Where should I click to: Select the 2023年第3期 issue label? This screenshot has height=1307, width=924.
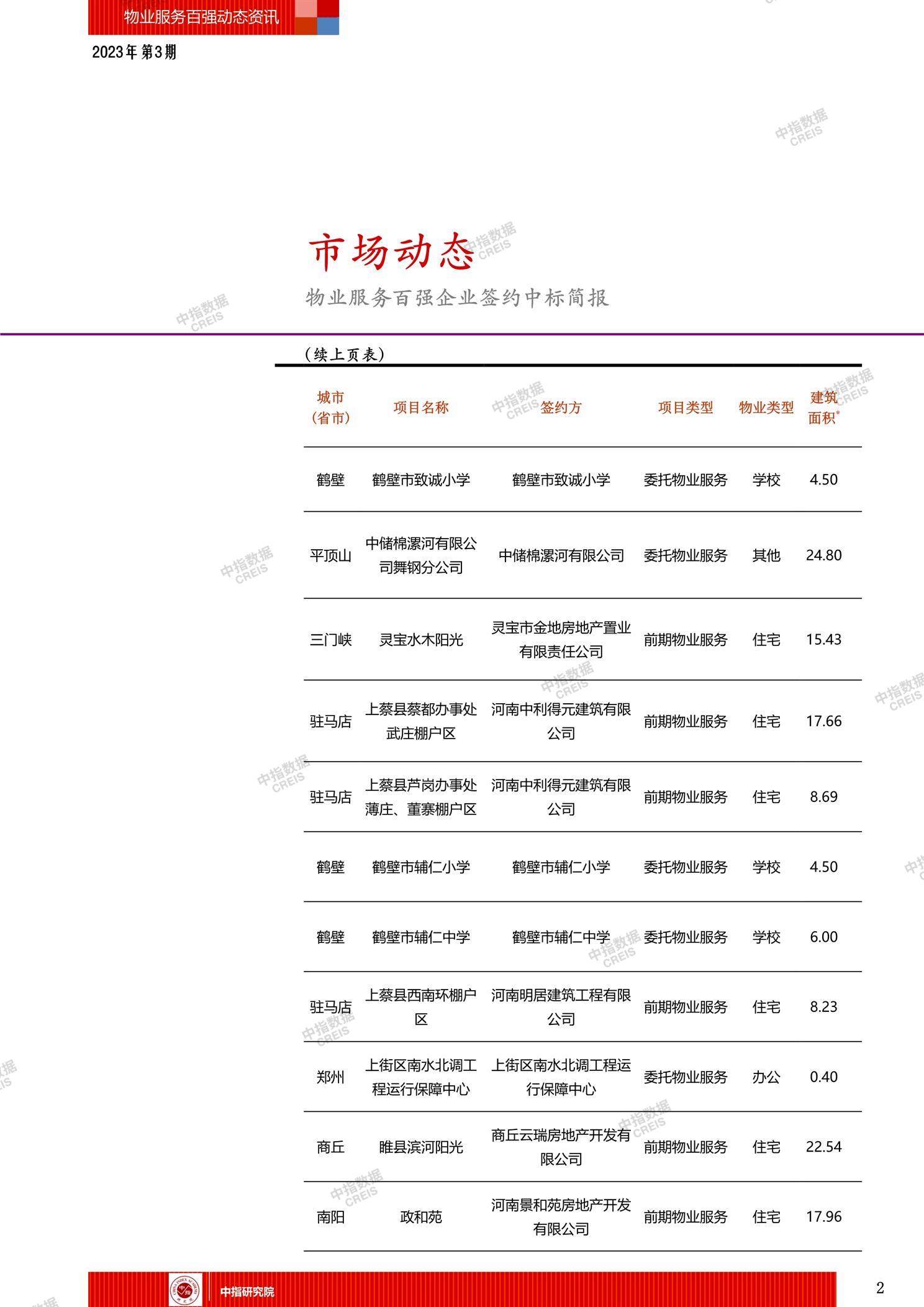coord(134,53)
